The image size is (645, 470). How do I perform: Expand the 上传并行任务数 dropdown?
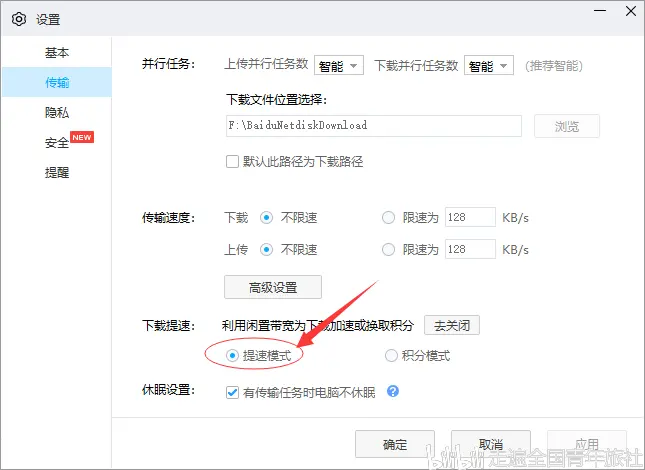tap(339, 65)
